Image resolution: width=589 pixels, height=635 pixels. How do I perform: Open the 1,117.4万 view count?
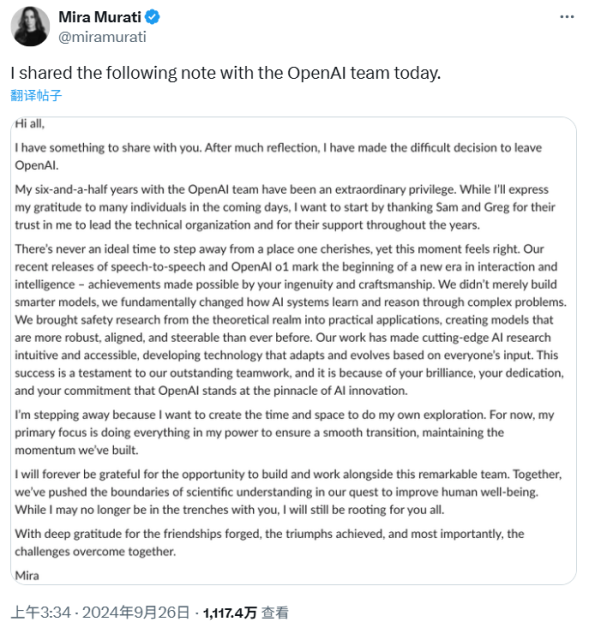[230, 613]
